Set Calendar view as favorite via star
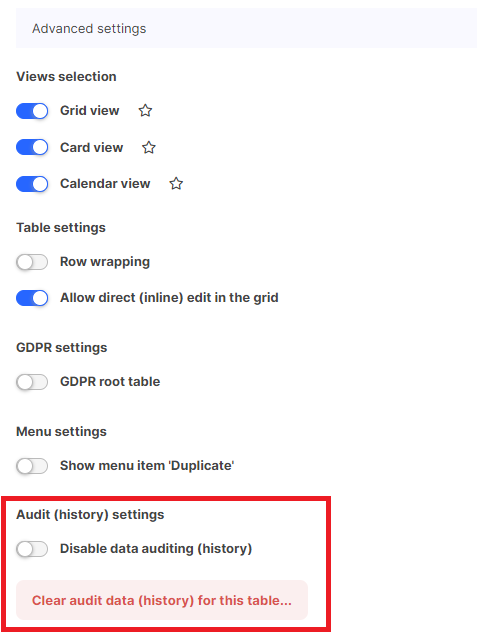Screen dimensions: 477x635 [x=176, y=183]
